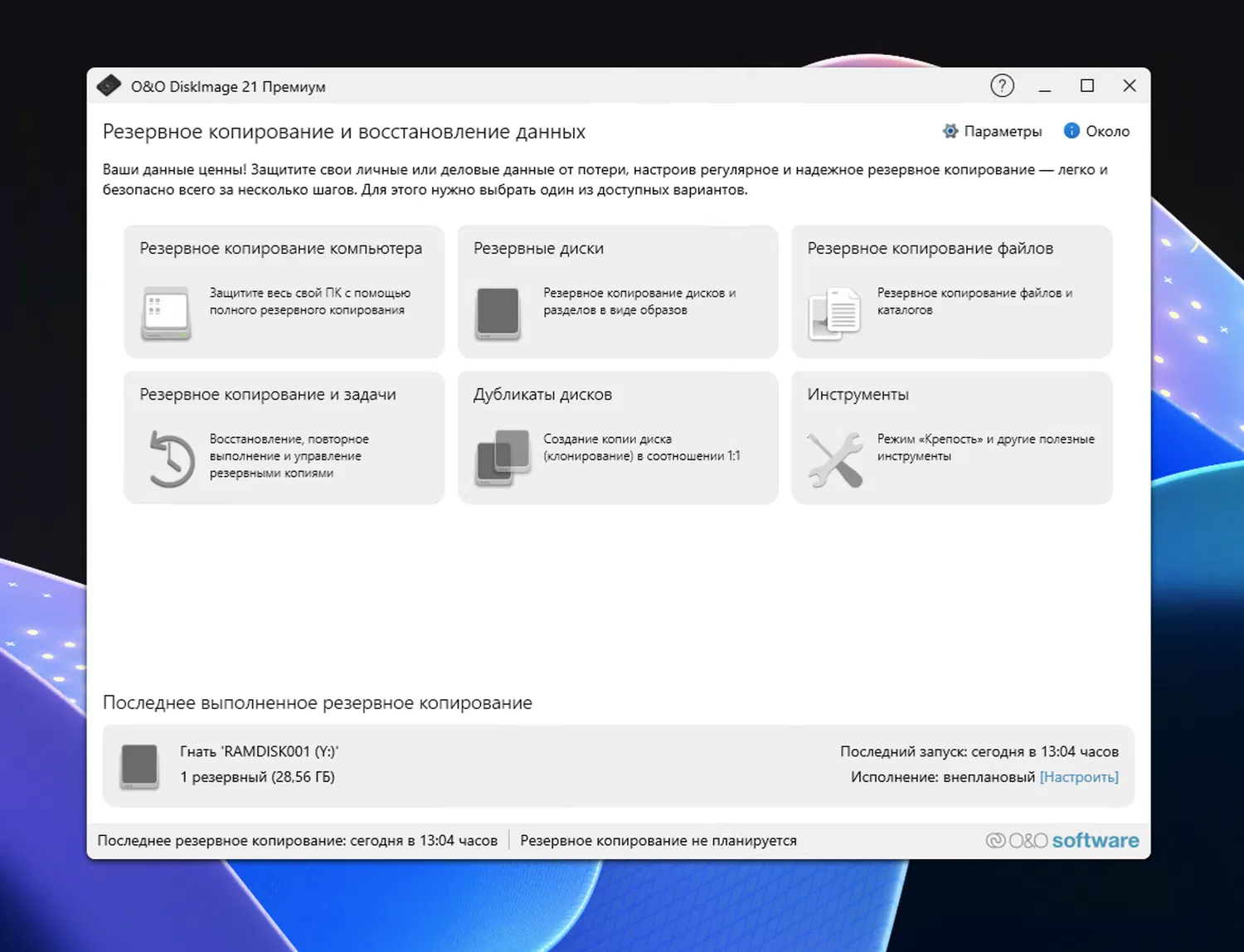This screenshot has width=1244, height=952.
Task: Minimize the O&O DiskImage window
Action: click(1045, 85)
